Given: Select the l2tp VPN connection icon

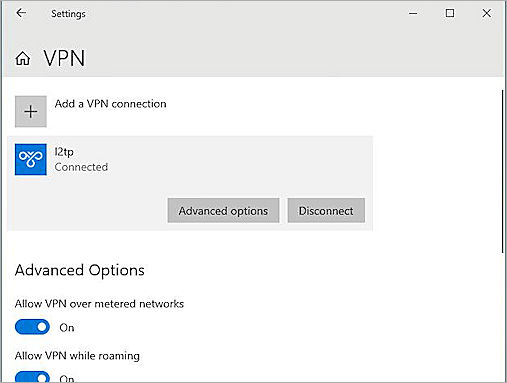Looking at the screenshot, I should click(31, 159).
